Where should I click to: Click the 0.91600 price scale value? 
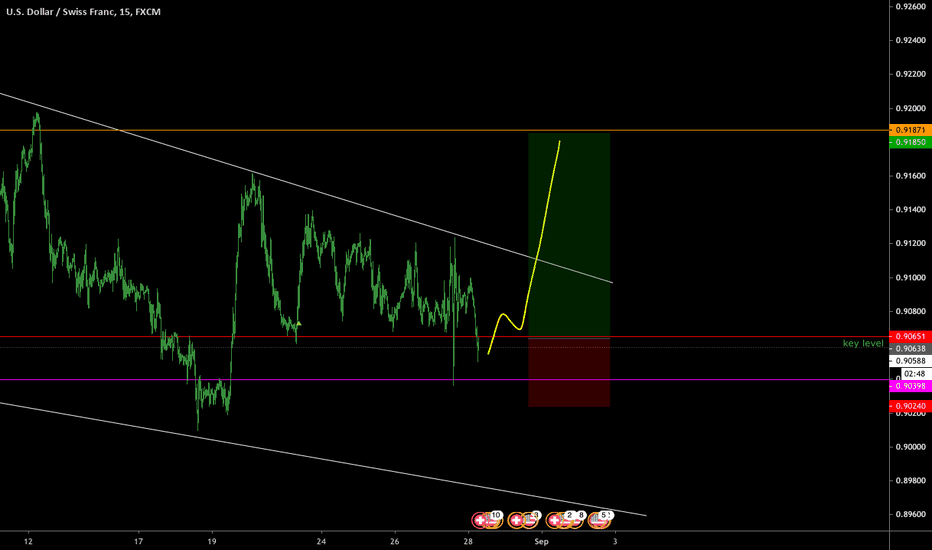[x=911, y=175]
